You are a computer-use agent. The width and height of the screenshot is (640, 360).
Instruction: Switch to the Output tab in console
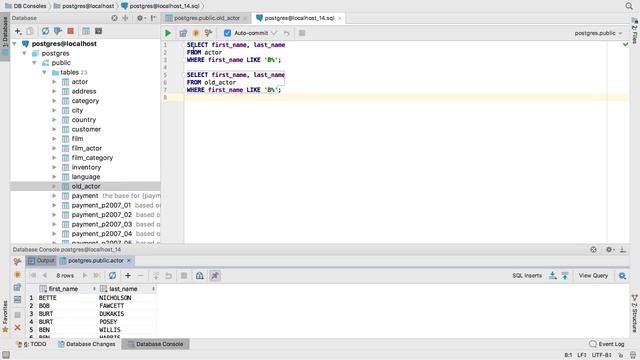(41, 260)
